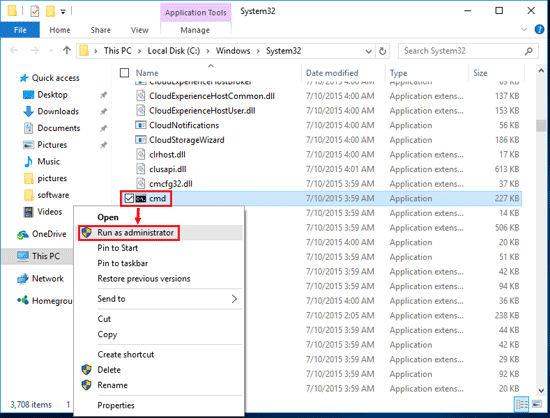This screenshot has width=550, height=418.
Task: Expand chevron after This PC breadcrumb
Action: coord(140,51)
